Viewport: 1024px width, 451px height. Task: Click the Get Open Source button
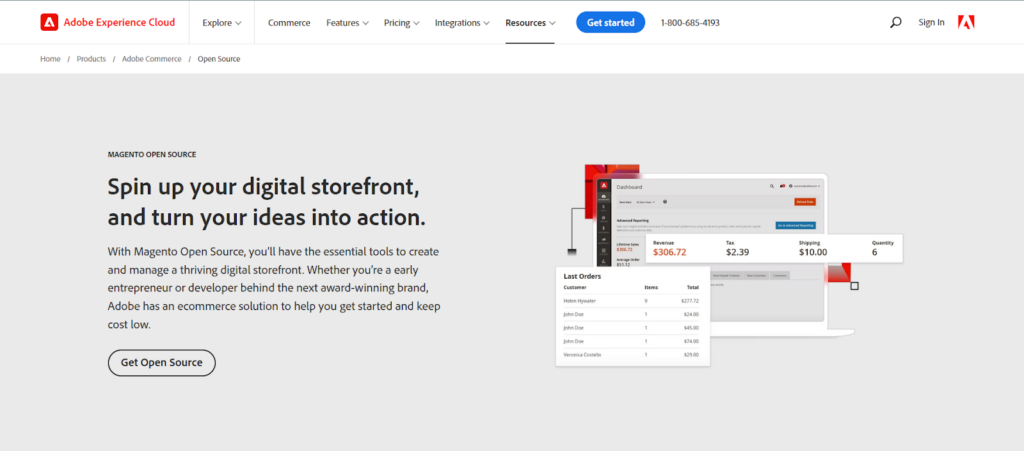(x=161, y=363)
